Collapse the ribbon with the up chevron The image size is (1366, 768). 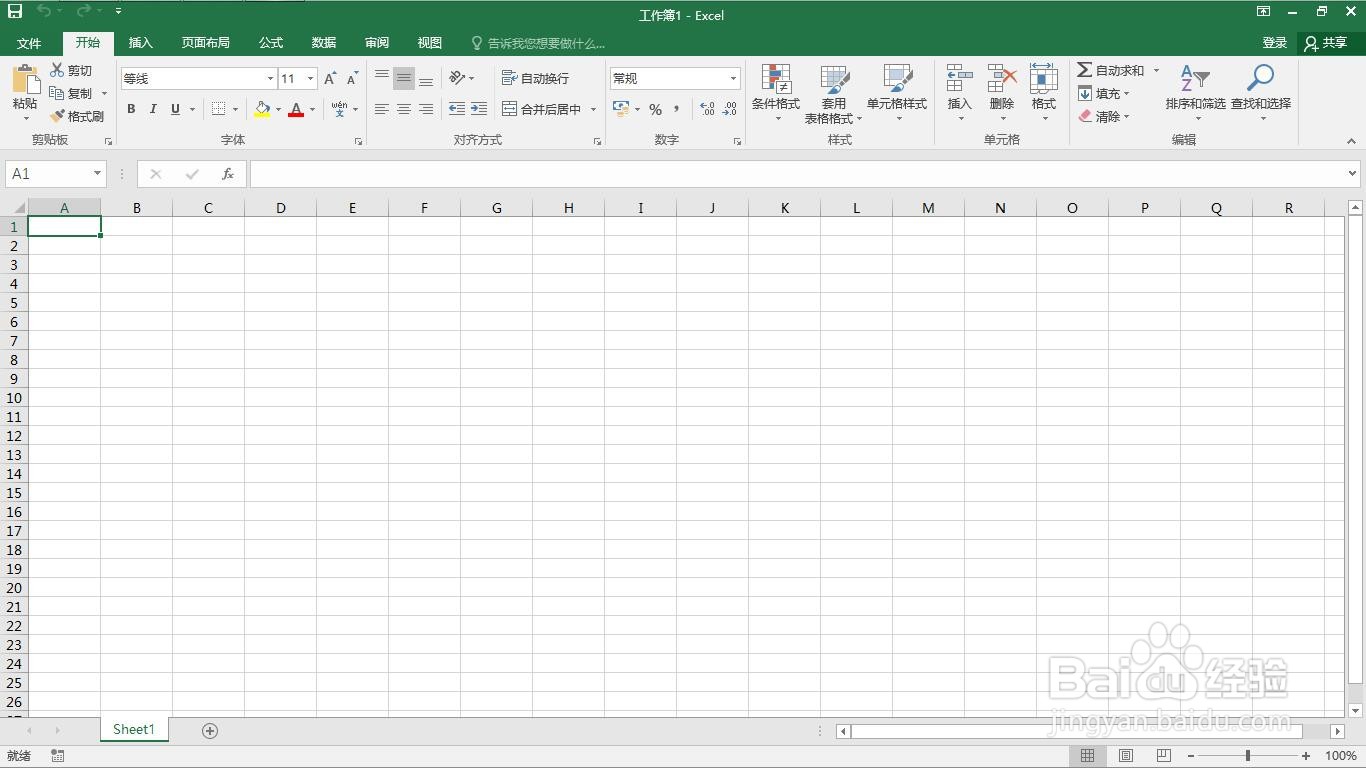coord(1352,141)
